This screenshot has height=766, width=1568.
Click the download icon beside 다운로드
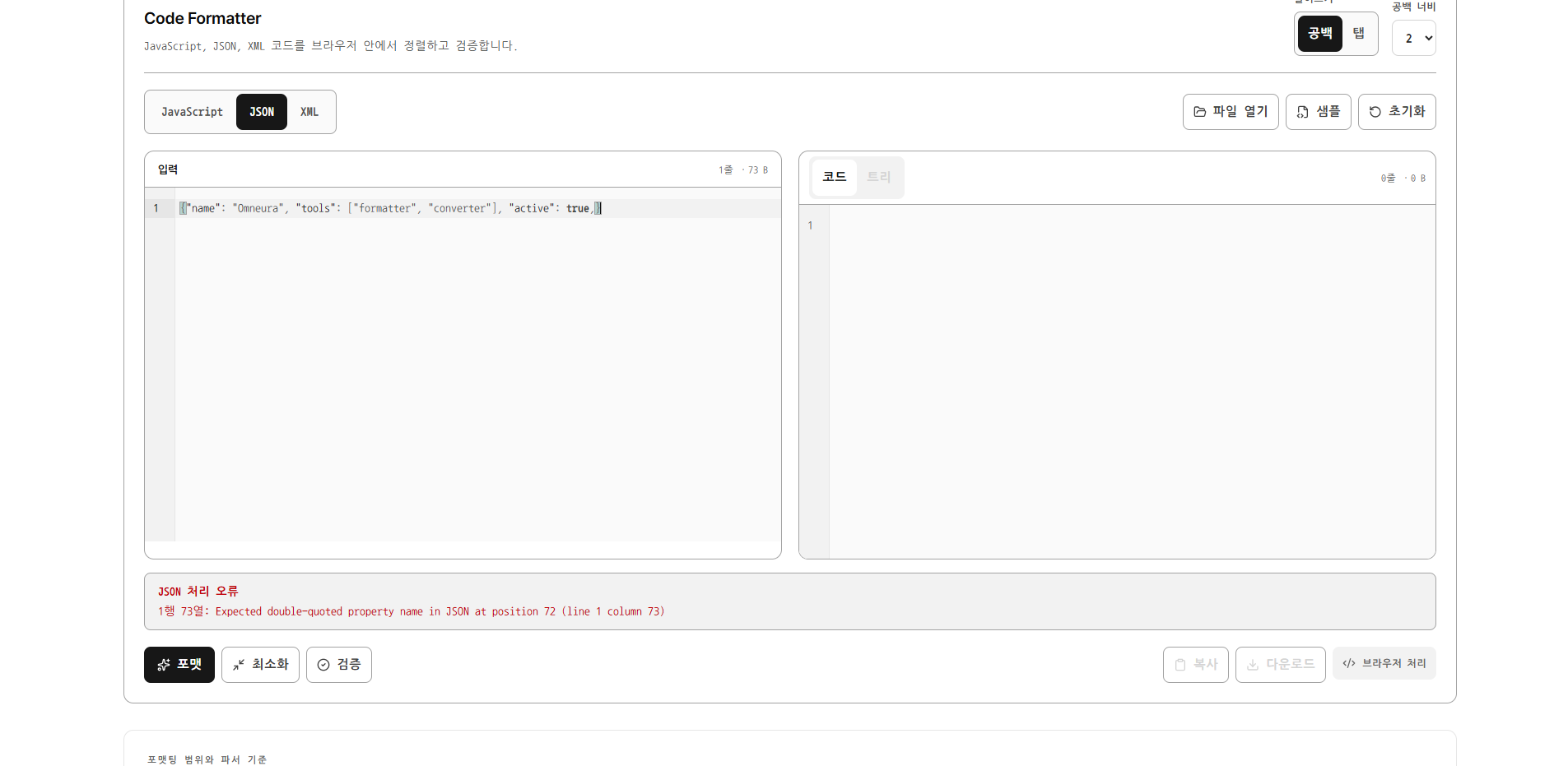(1253, 665)
